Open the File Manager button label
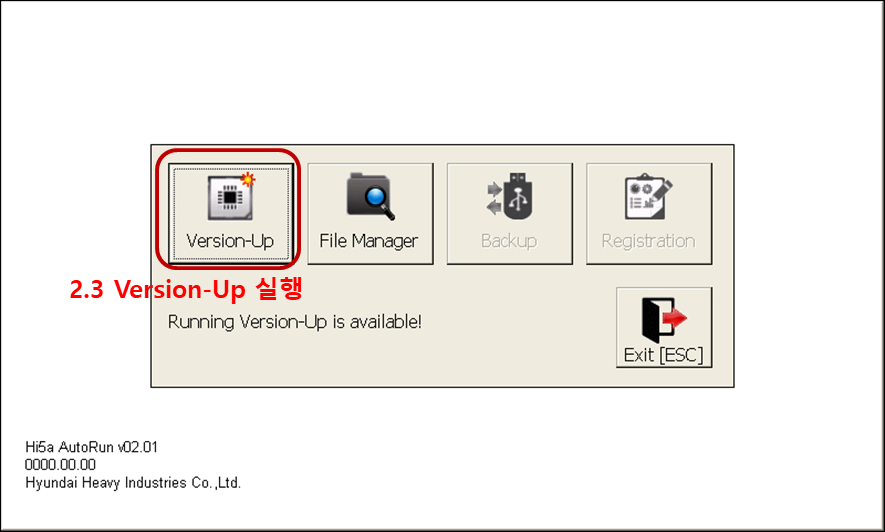This screenshot has height=532, width=885. coord(369,241)
